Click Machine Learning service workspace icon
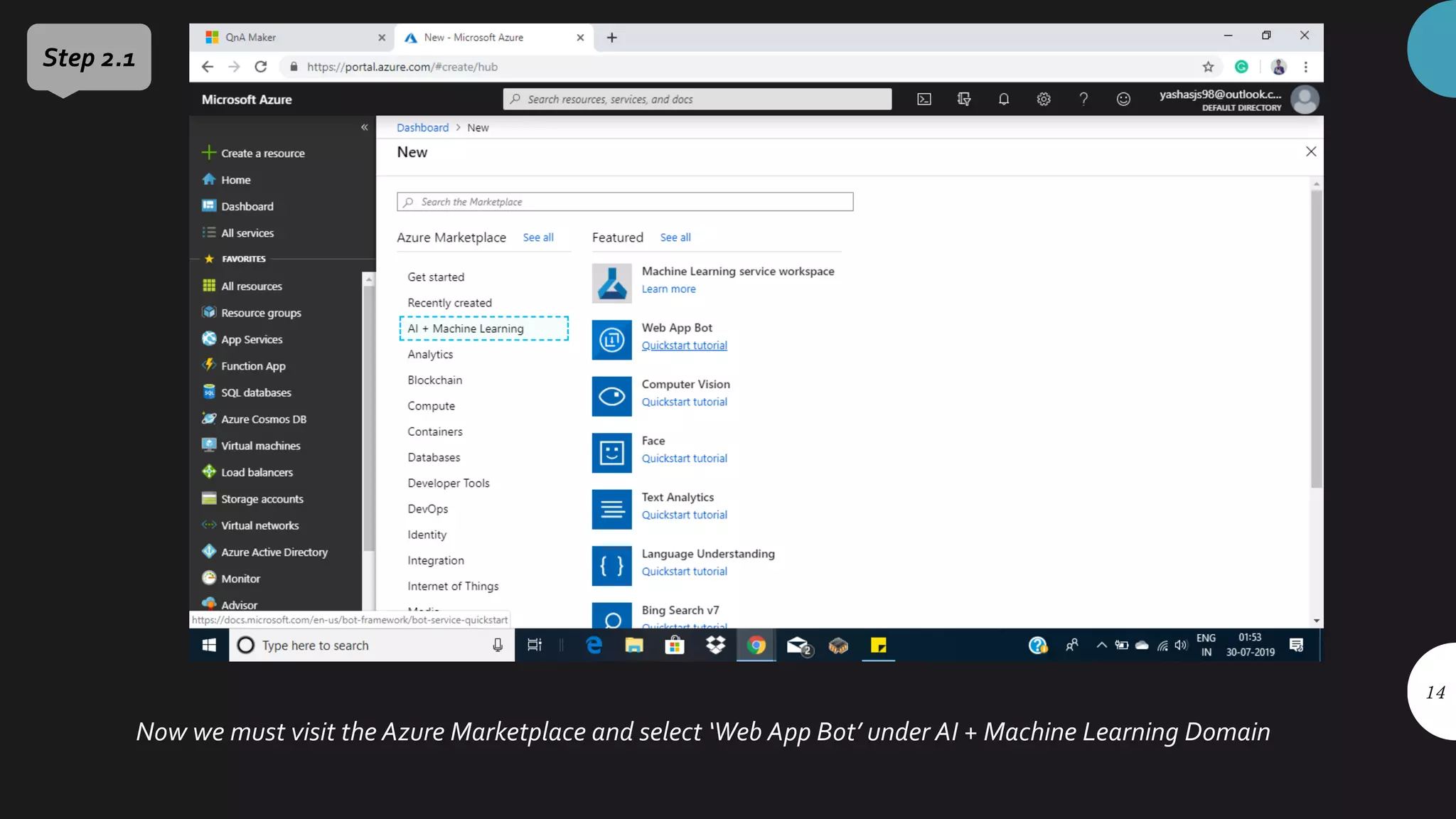 point(611,283)
